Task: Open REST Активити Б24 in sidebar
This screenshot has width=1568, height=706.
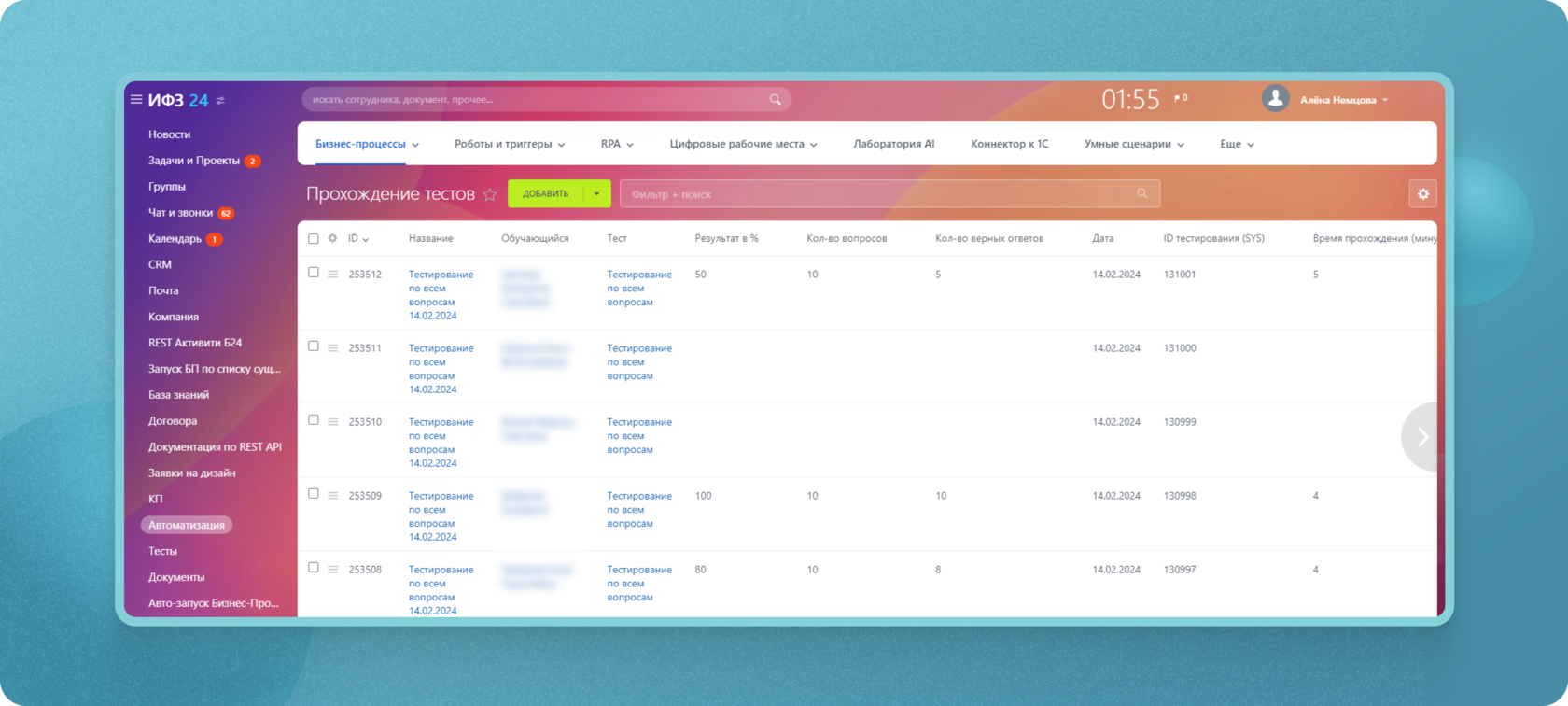Action: tap(195, 343)
